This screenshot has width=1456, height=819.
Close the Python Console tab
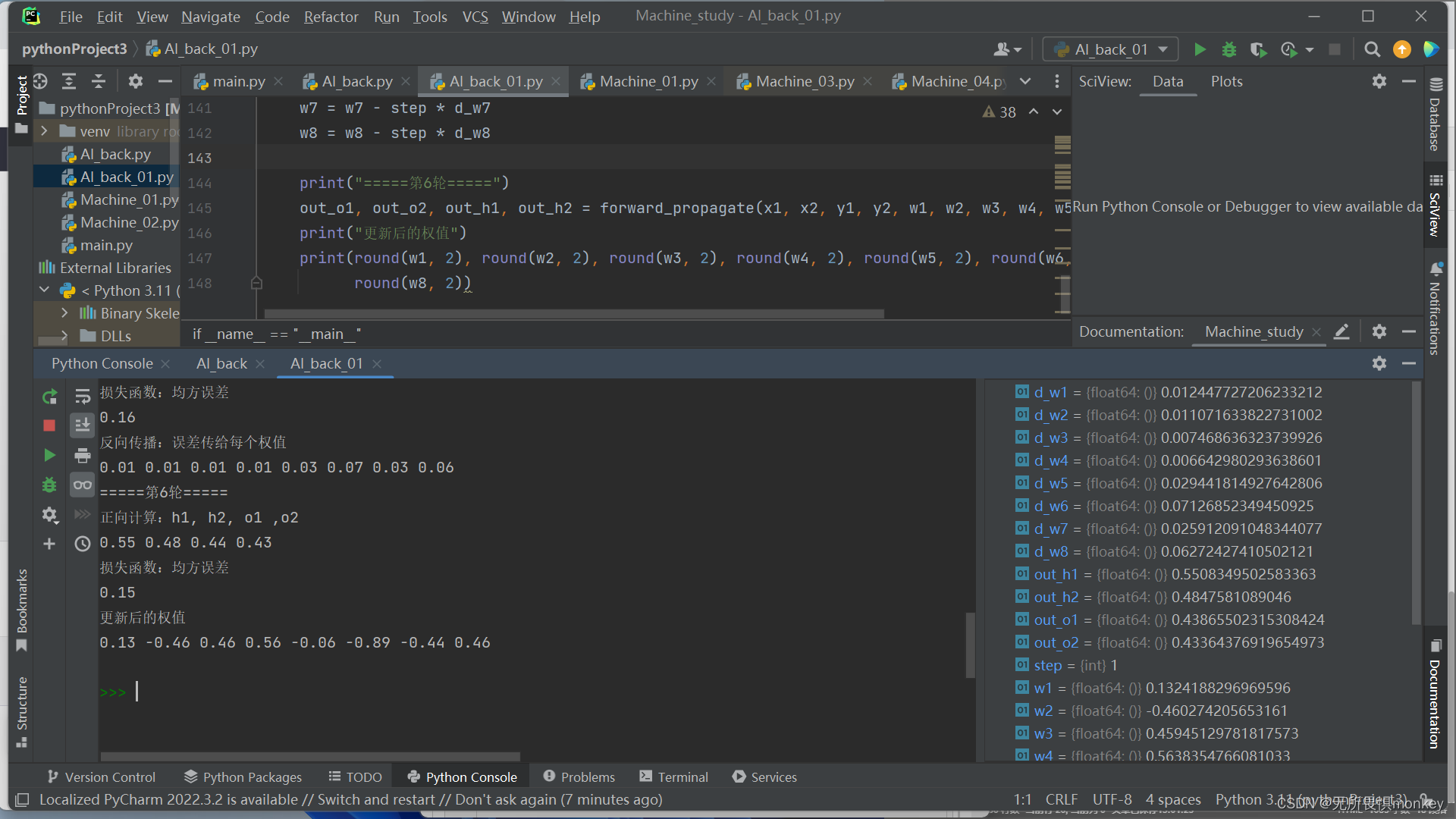tap(165, 363)
